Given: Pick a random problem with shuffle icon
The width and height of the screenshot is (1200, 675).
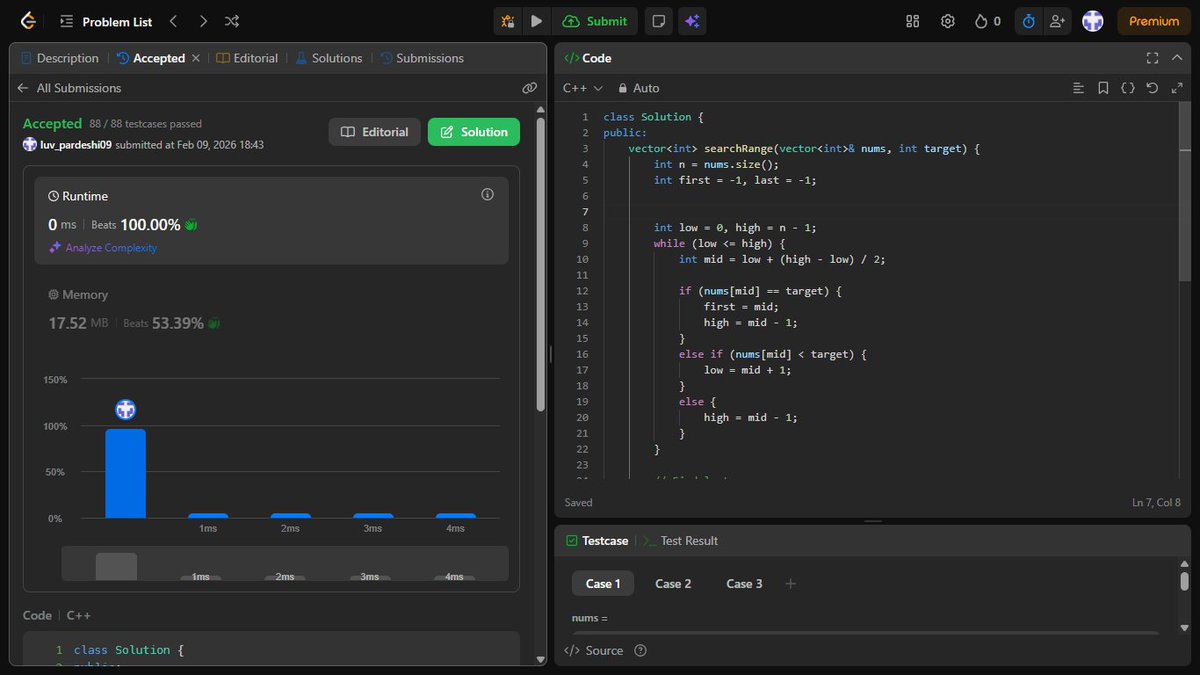Looking at the screenshot, I should click(232, 20).
